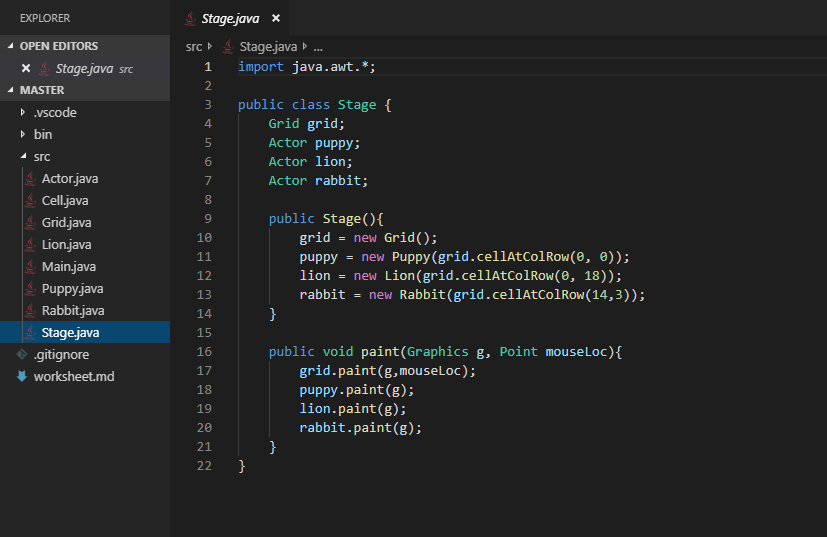The width and height of the screenshot is (827, 537).
Task: Click 'Grid grid;' declaration on line 4
Action: click(x=306, y=124)
